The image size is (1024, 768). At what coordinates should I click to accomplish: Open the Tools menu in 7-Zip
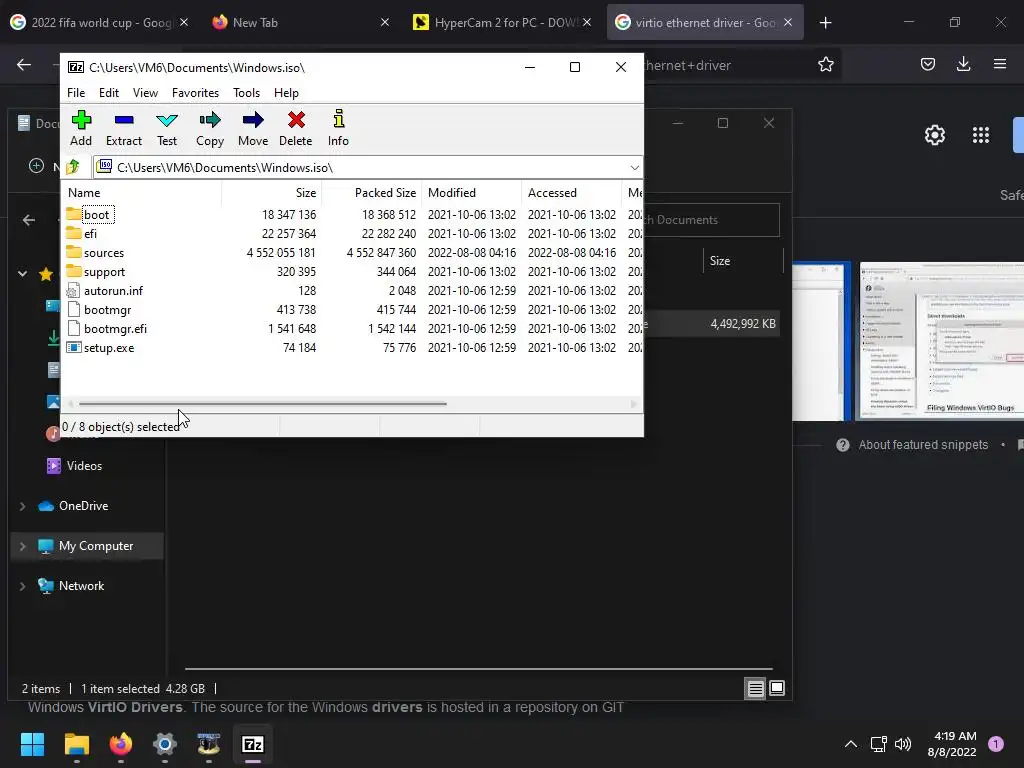click(246, 93)
